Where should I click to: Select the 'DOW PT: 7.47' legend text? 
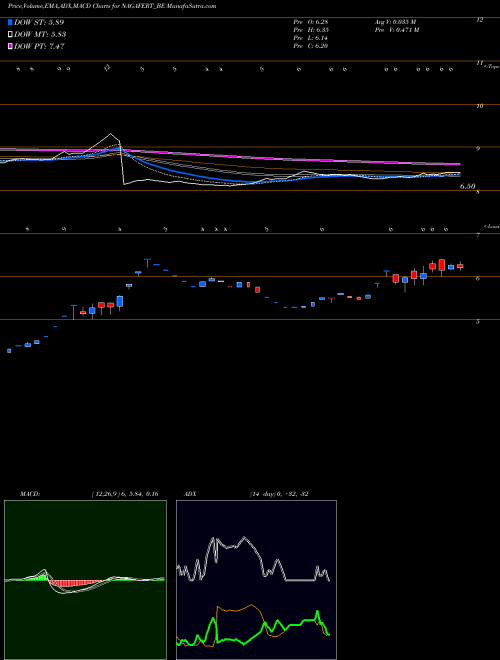click(x=39, y=46)
